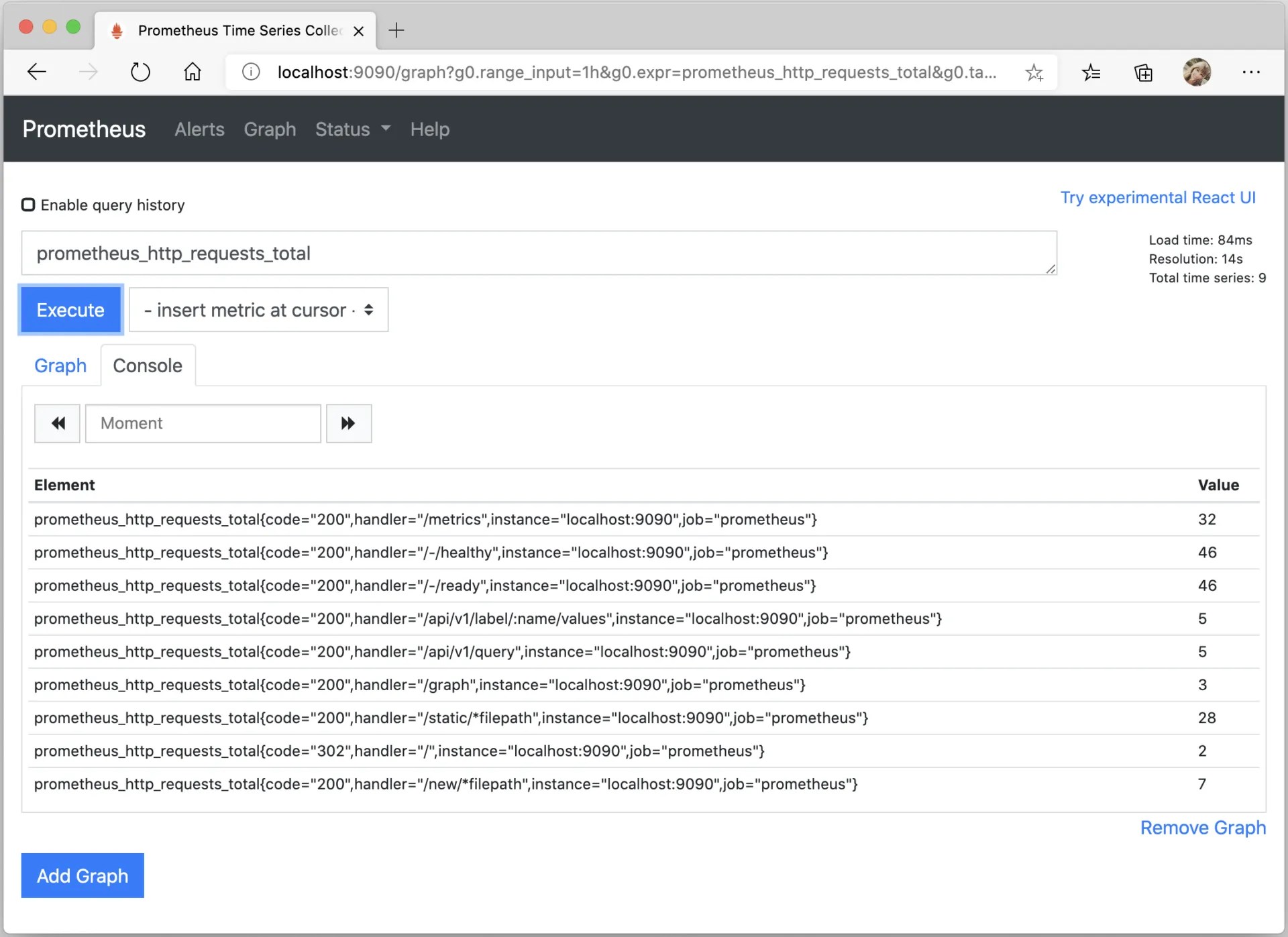Click the site info icon in address bar
Screen dimensions: 1288x937
[250, 72]
